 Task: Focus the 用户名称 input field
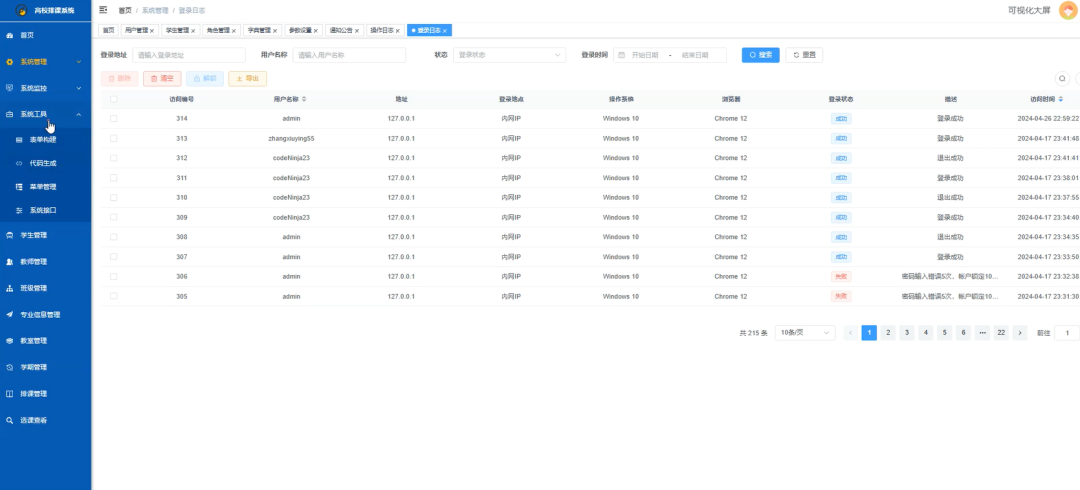(x=349, y=55)
